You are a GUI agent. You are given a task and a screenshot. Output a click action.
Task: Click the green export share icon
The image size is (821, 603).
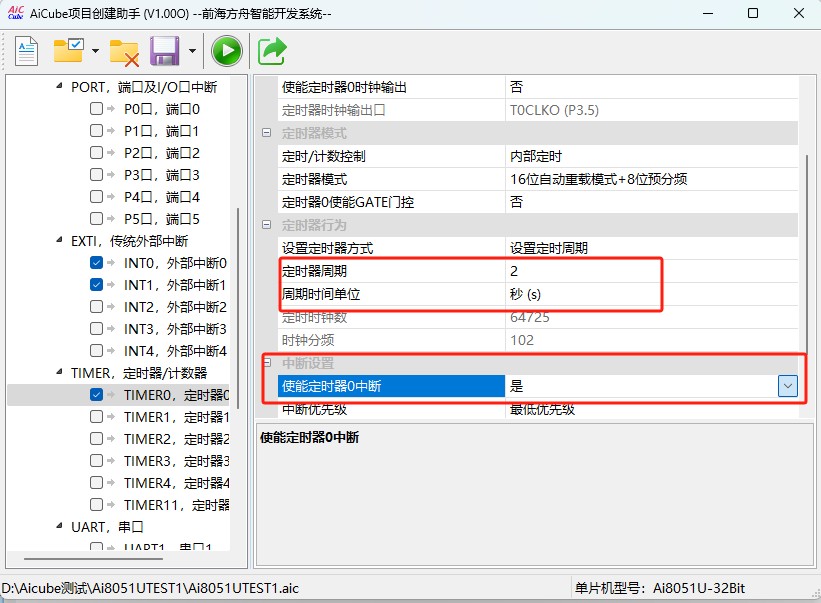tap(272, 51)
